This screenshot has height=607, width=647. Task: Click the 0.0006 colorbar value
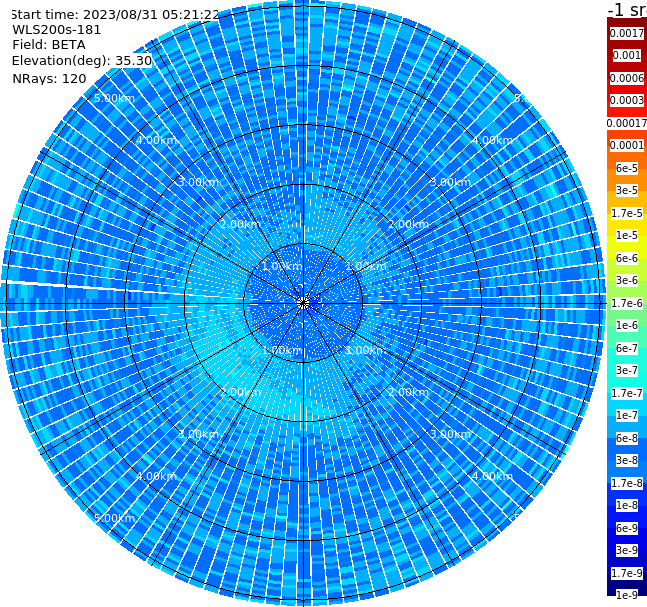tap(627, 78)
